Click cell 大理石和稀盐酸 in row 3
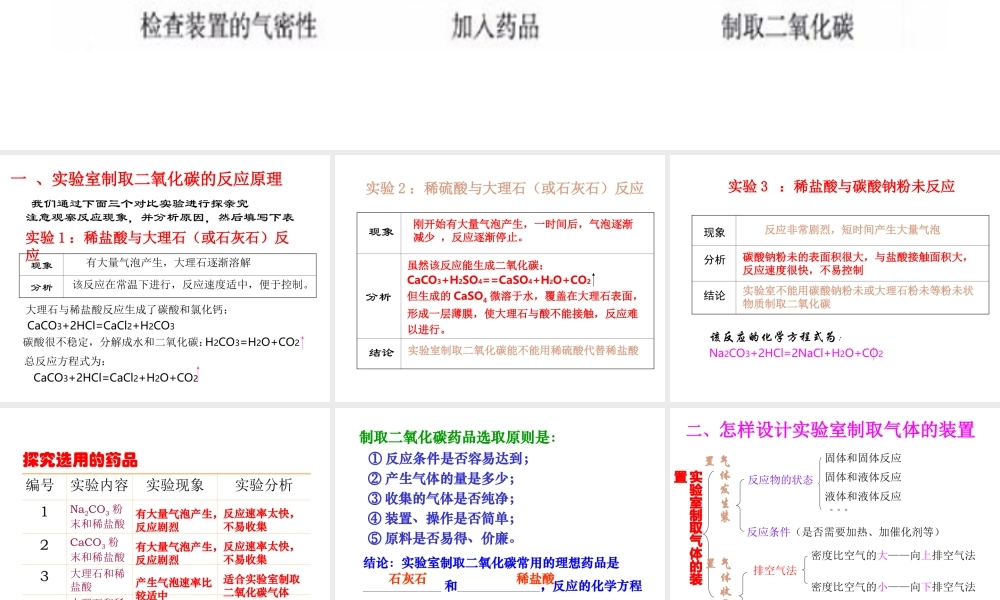1000x600 pixels. pyautogui.click(x=98, y=580)
